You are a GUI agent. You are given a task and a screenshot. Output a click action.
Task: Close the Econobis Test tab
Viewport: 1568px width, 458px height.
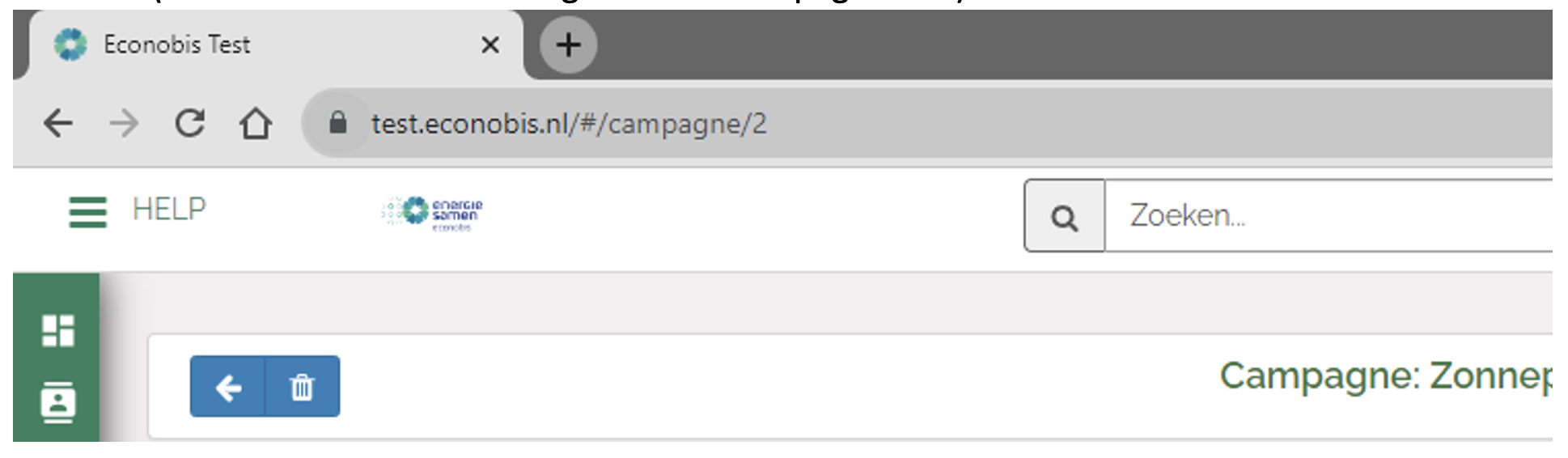489,45
